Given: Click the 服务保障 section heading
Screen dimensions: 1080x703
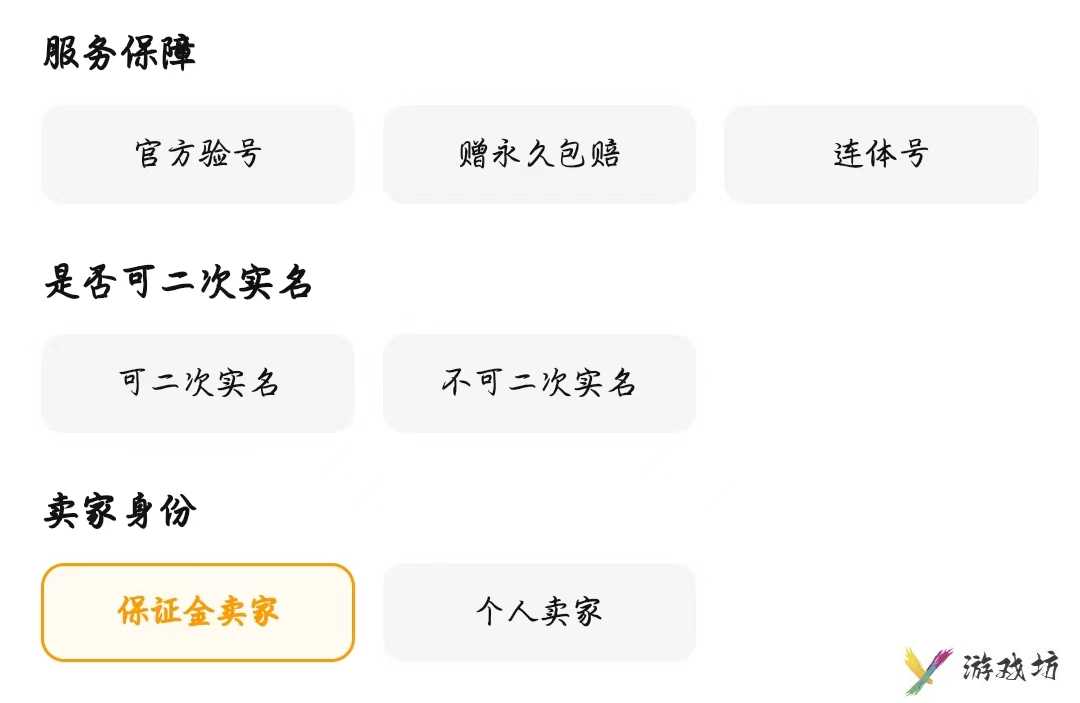Looking at the screenshot, I should click(120, 52).
